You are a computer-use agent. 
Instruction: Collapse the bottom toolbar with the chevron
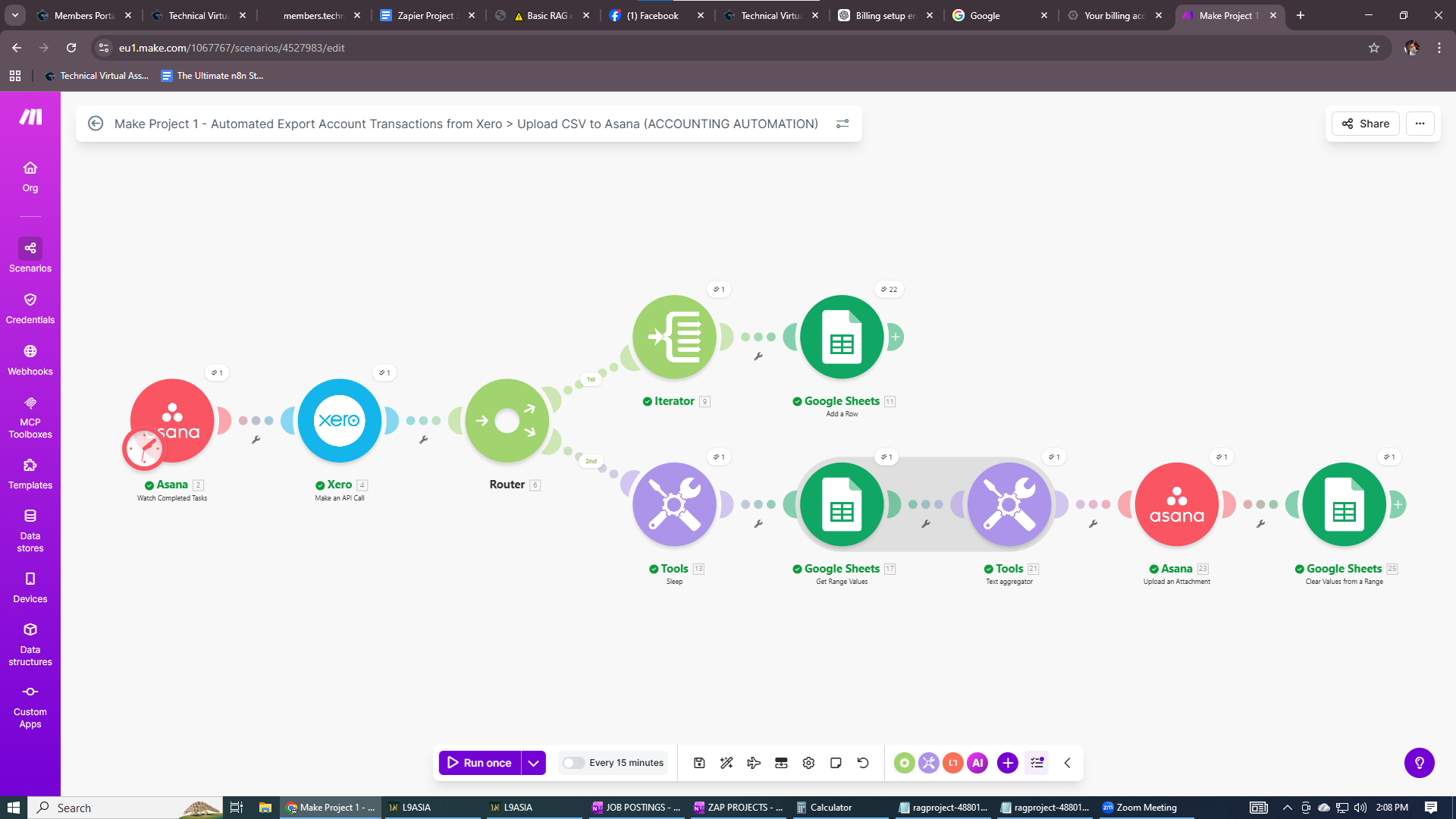(x=1067, y=763)
